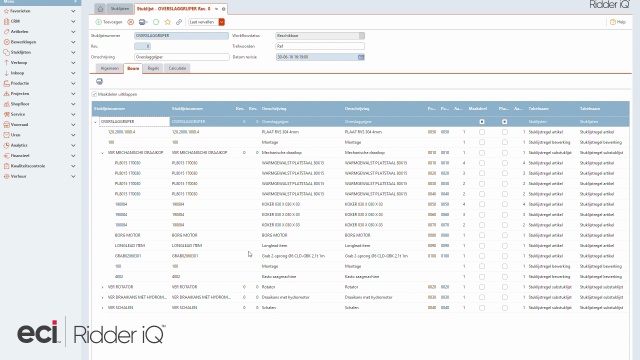Click the printer icon in top toolbar
Screen dimensions: 640x360
[x=142, y=22]
